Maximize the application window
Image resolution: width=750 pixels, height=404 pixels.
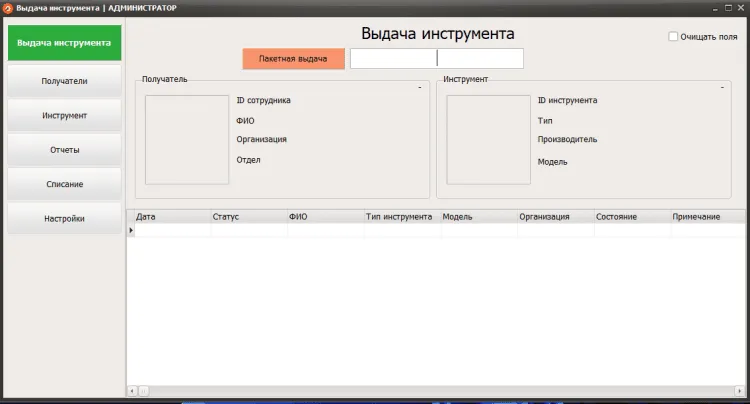point(728,8)
